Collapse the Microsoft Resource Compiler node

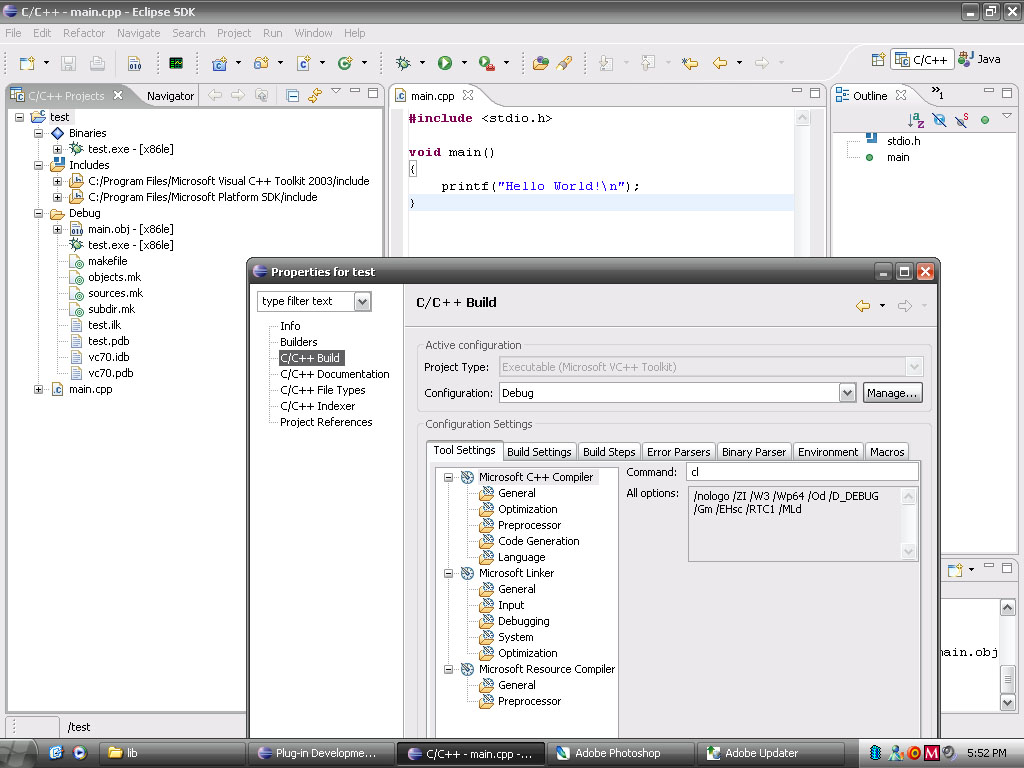coord(449,669)
